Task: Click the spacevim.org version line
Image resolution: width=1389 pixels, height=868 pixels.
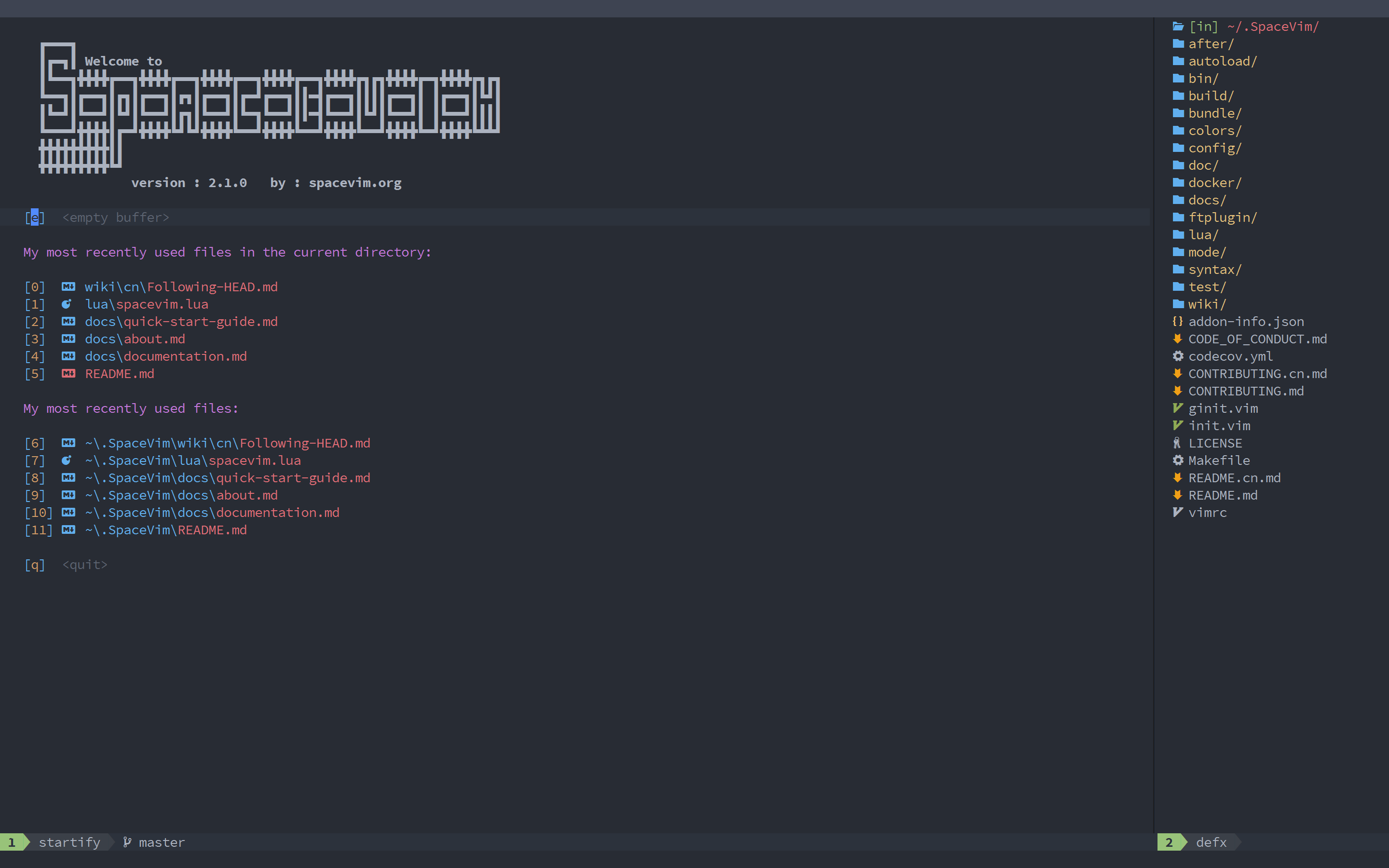Action: tap(266, 183)
